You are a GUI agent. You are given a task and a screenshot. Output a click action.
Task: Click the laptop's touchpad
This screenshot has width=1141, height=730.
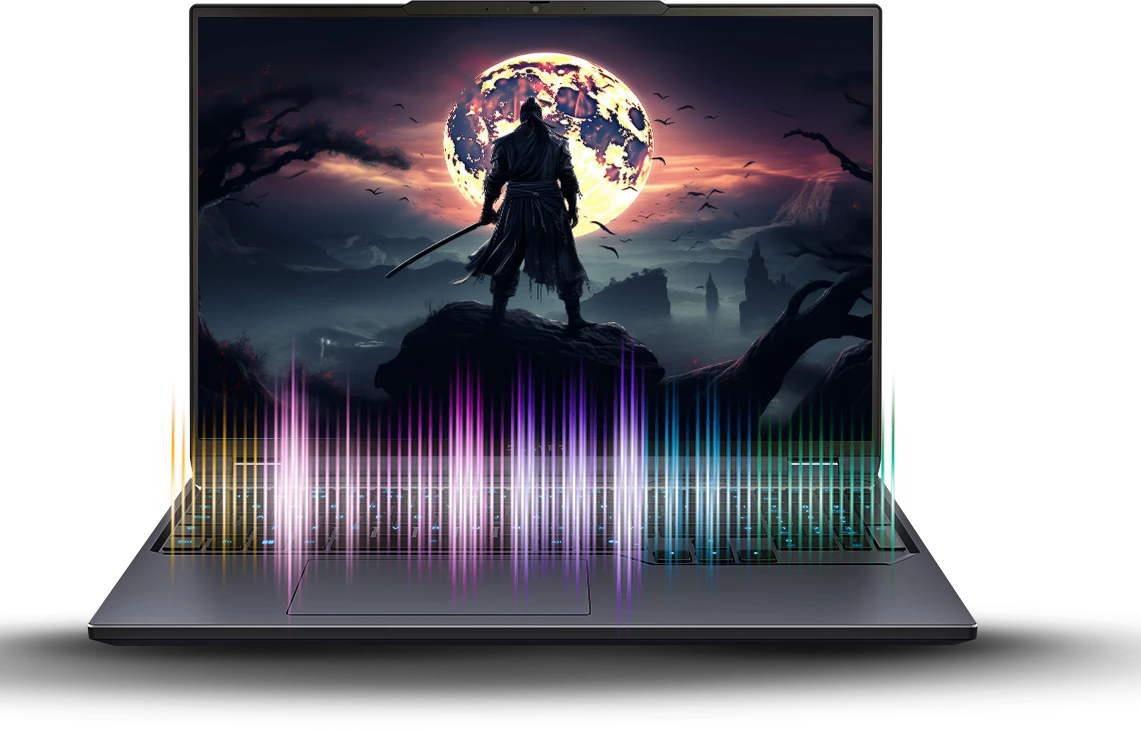click(x=438, y=587)
